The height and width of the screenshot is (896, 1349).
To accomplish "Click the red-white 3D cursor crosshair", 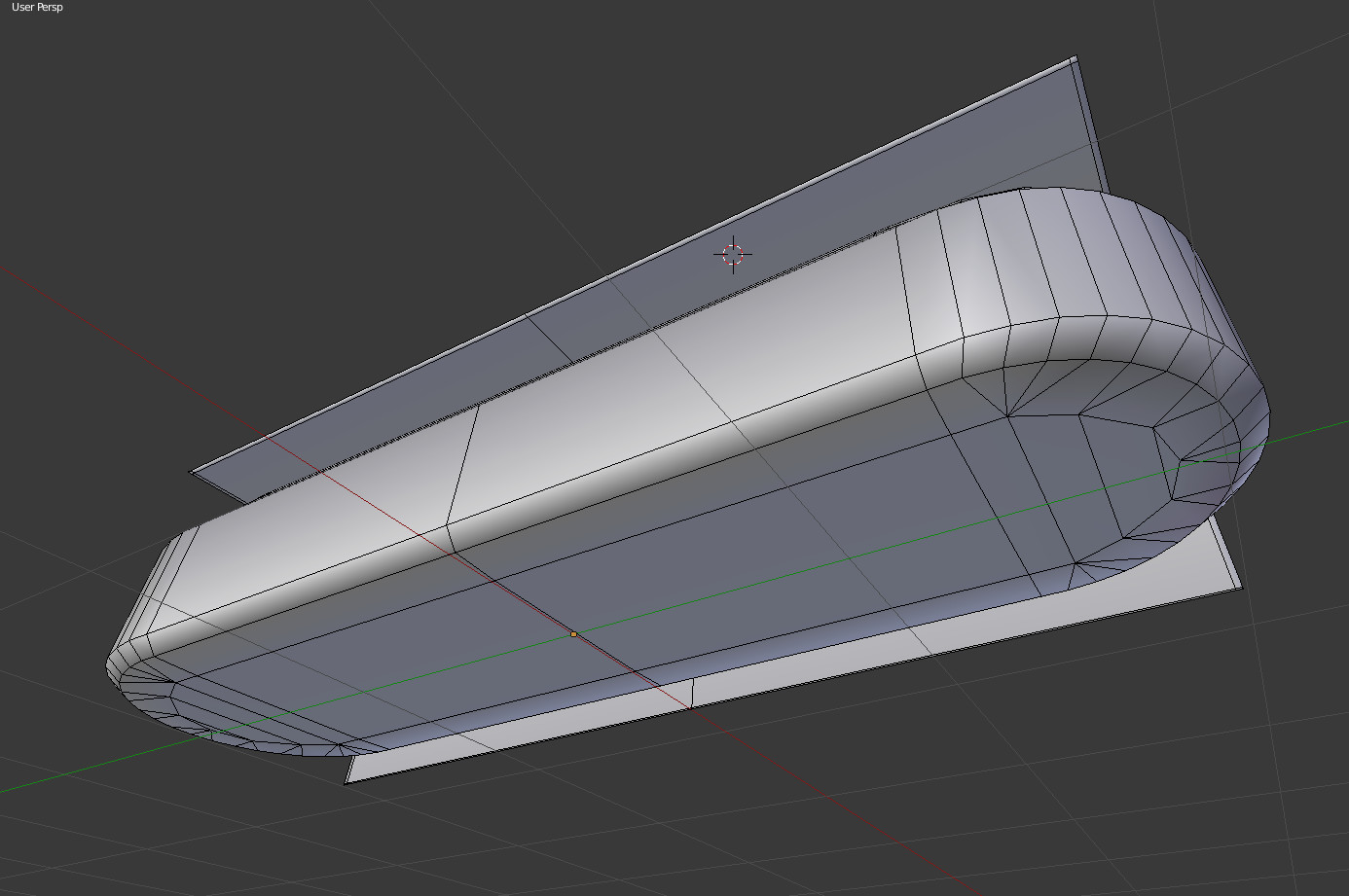I will click(733, 255).
